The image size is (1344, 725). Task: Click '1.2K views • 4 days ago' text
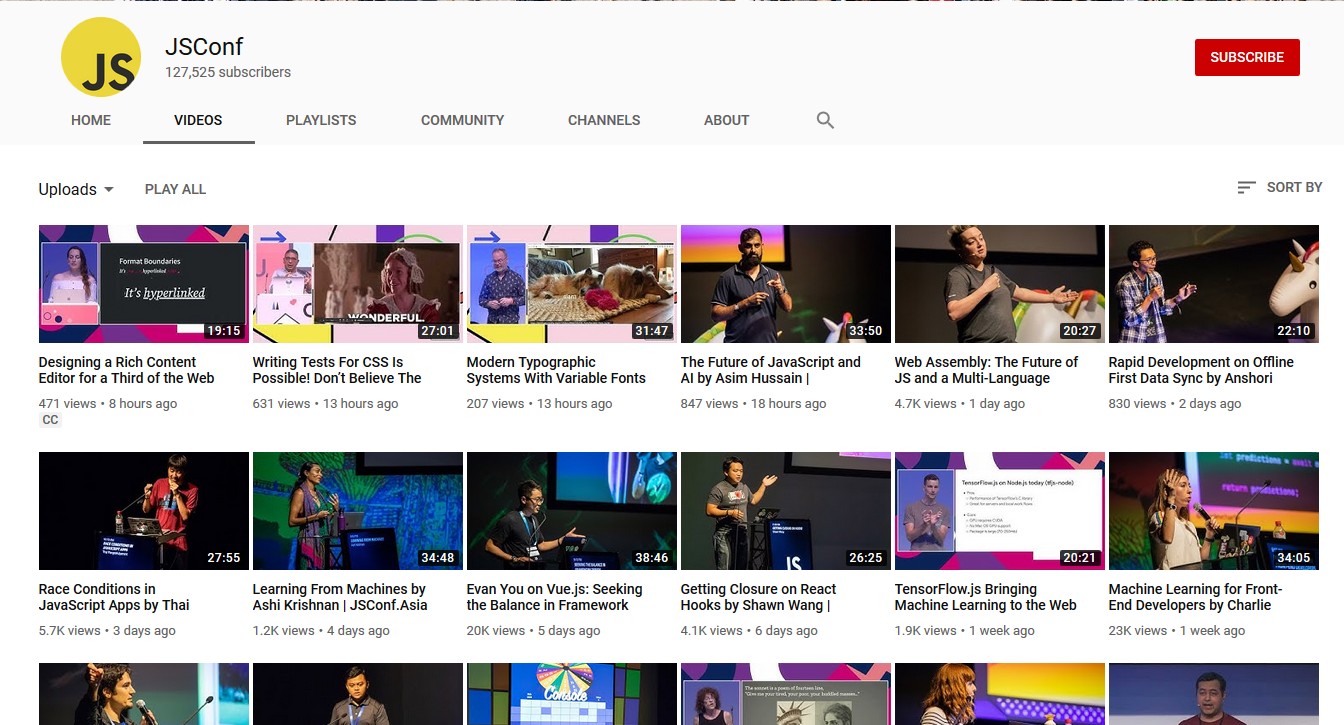[x=322, y=631]
